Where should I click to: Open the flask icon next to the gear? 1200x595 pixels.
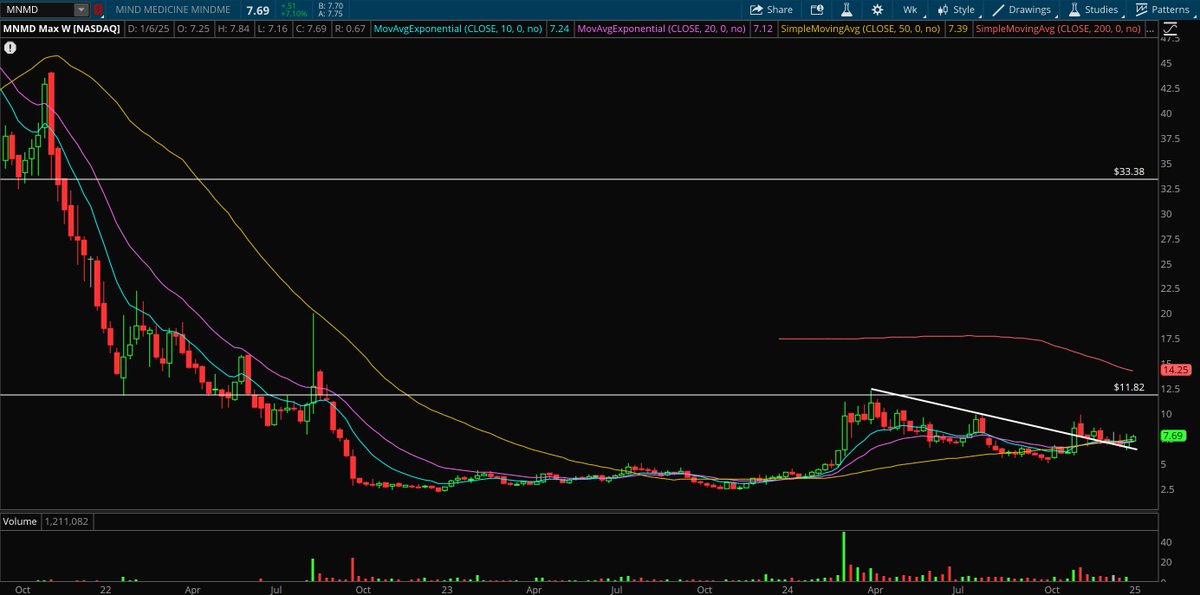tap(847, 9)
